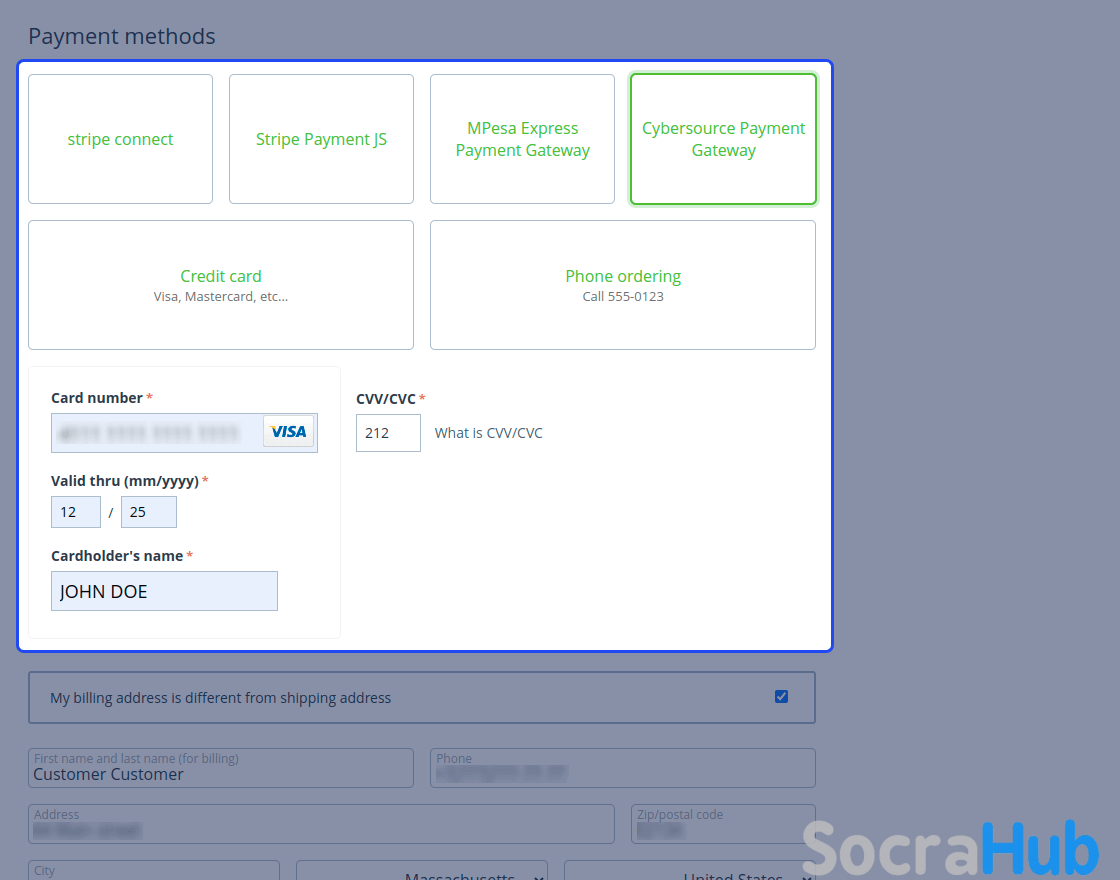Open the Massachusetts state dropdown
This screenshot has width=1120, height=880.
tap(422, 872)
